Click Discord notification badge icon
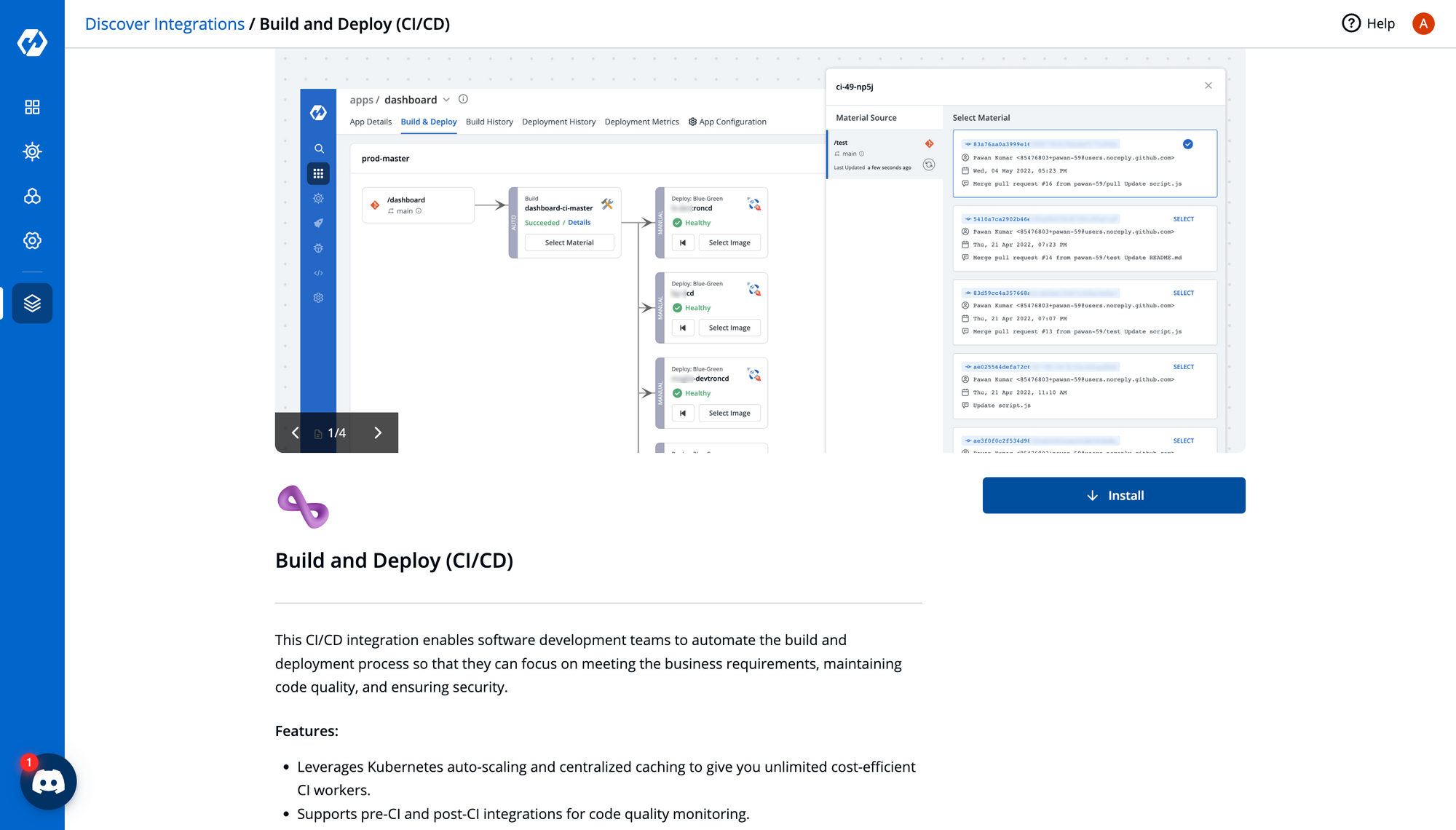 pos(30,761)
